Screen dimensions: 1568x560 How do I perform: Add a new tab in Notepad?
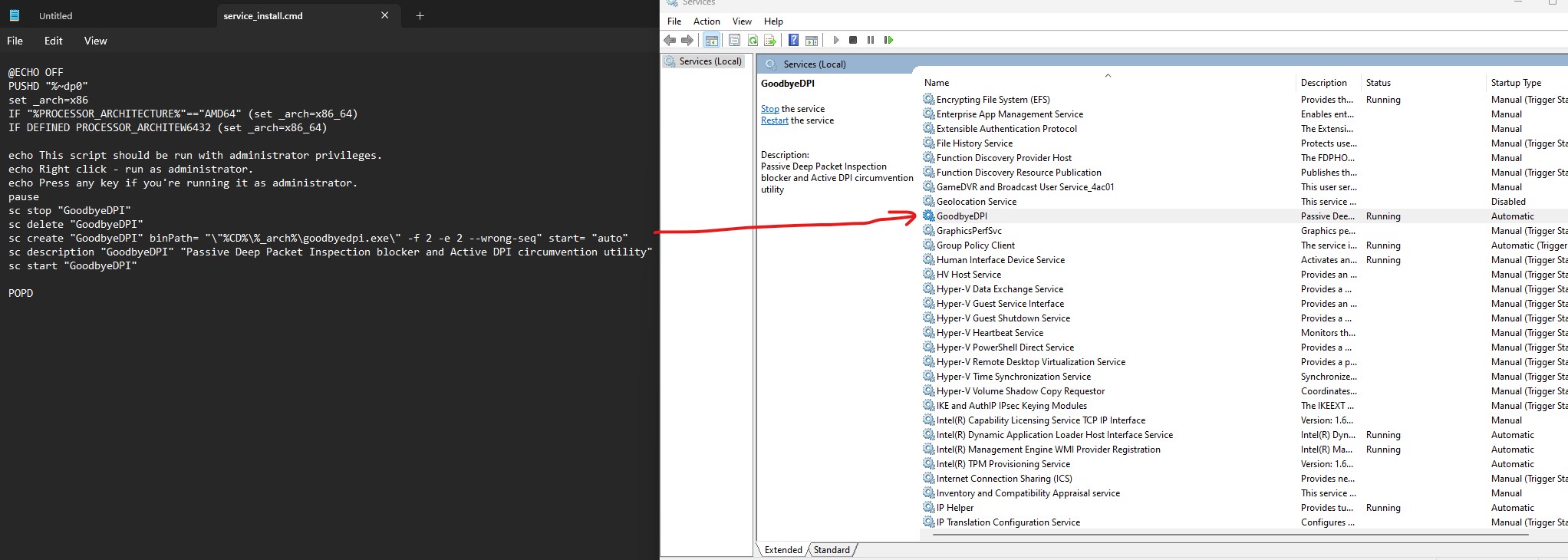(420, 15)
